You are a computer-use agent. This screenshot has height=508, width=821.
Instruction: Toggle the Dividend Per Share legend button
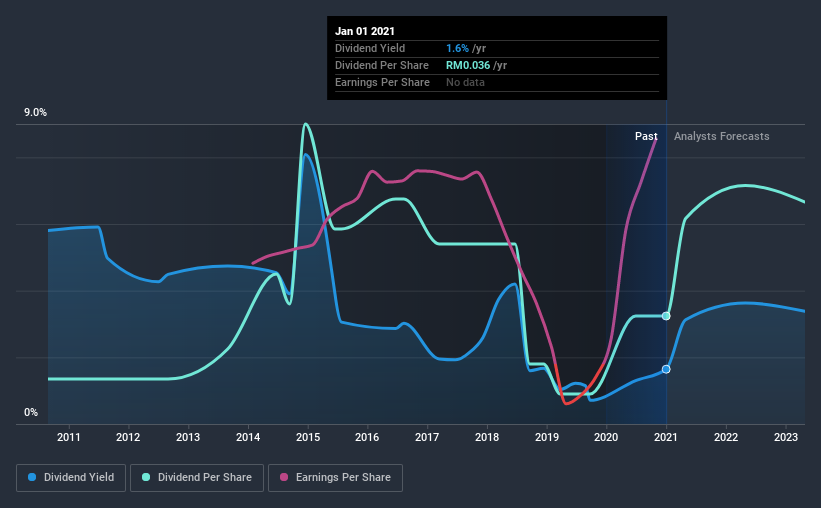[x=197, y=478]
